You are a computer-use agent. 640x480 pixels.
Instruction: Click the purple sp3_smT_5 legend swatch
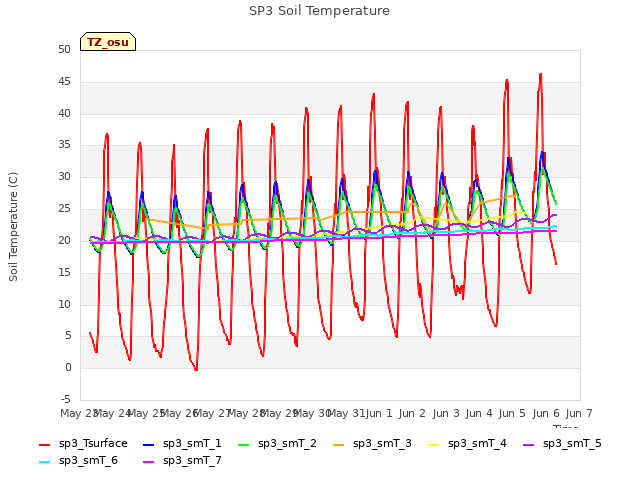(x=529, y=444)
